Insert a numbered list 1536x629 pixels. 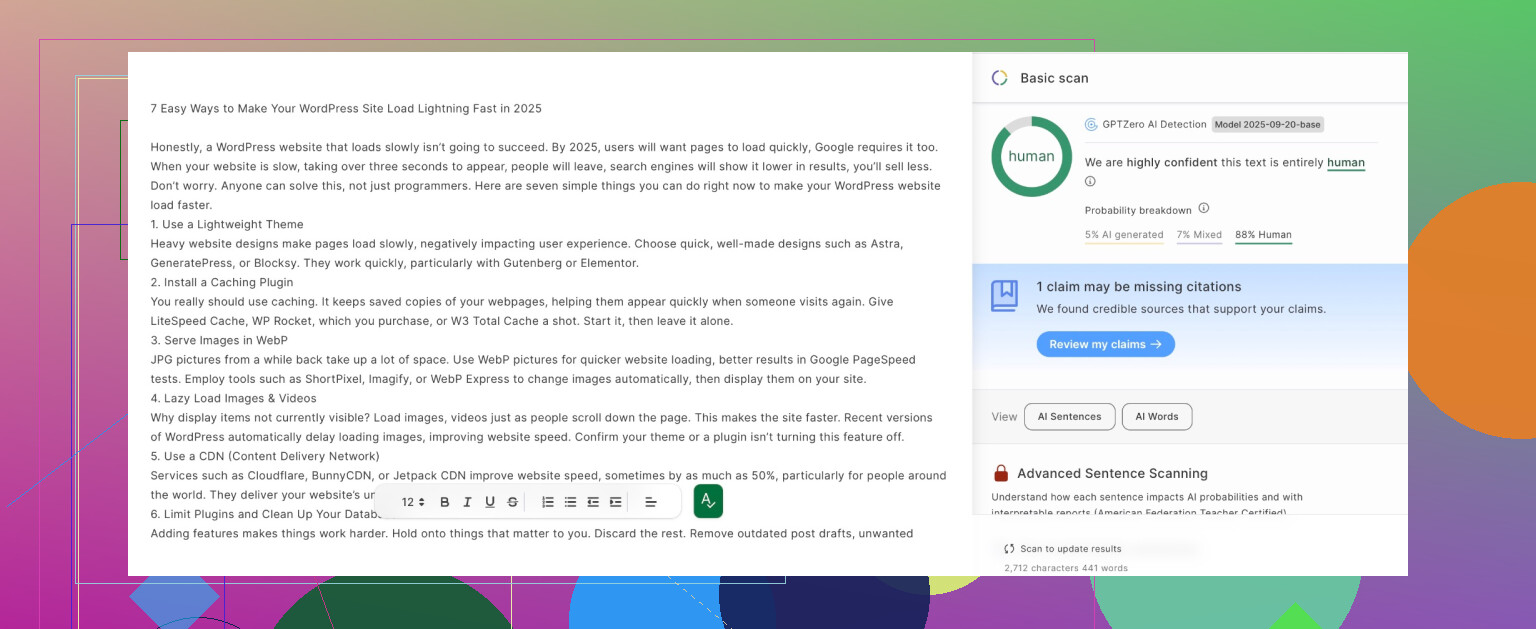[x=548, y=502]
